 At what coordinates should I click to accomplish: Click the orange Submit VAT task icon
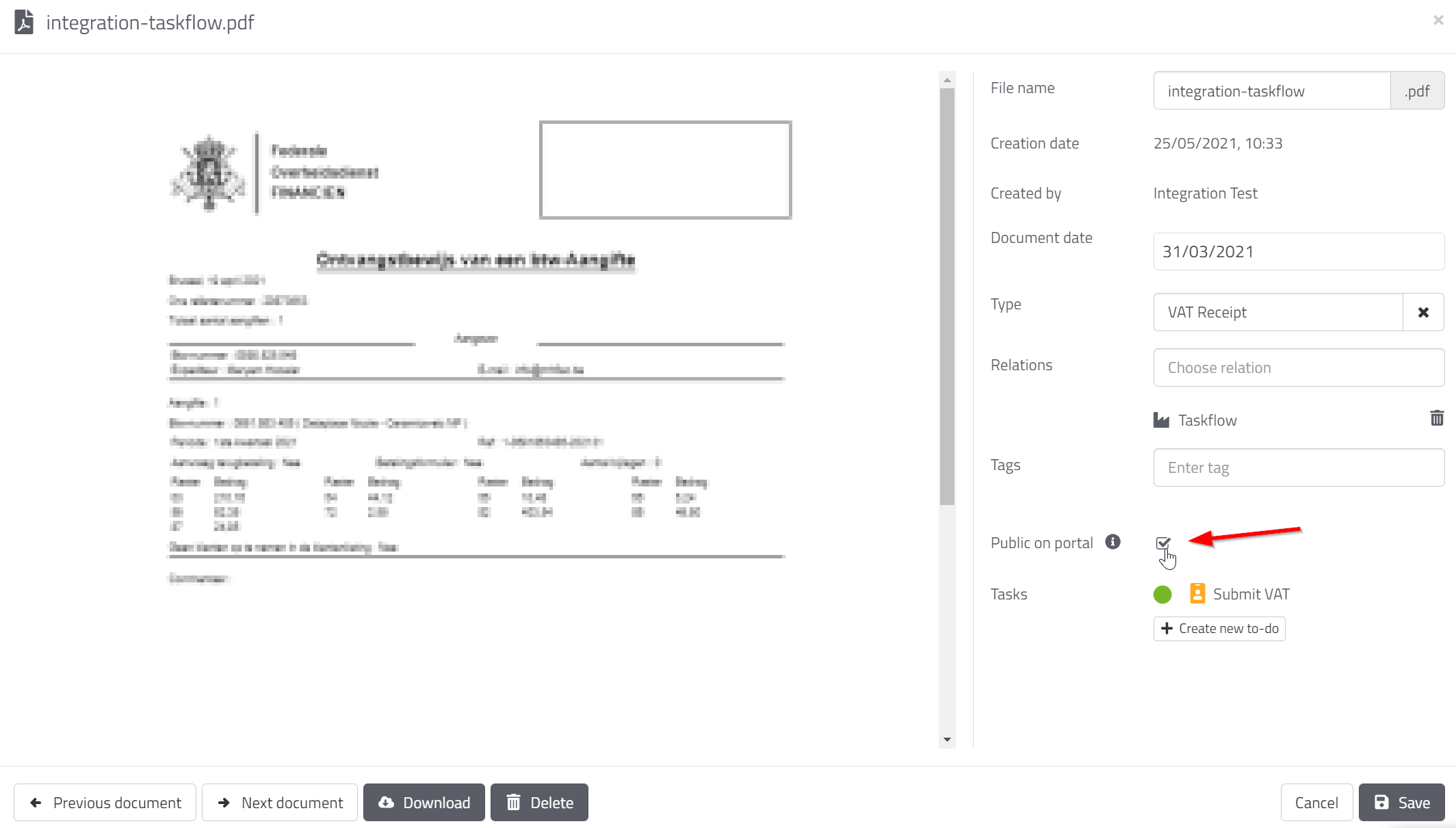[x=1197, y=593]
